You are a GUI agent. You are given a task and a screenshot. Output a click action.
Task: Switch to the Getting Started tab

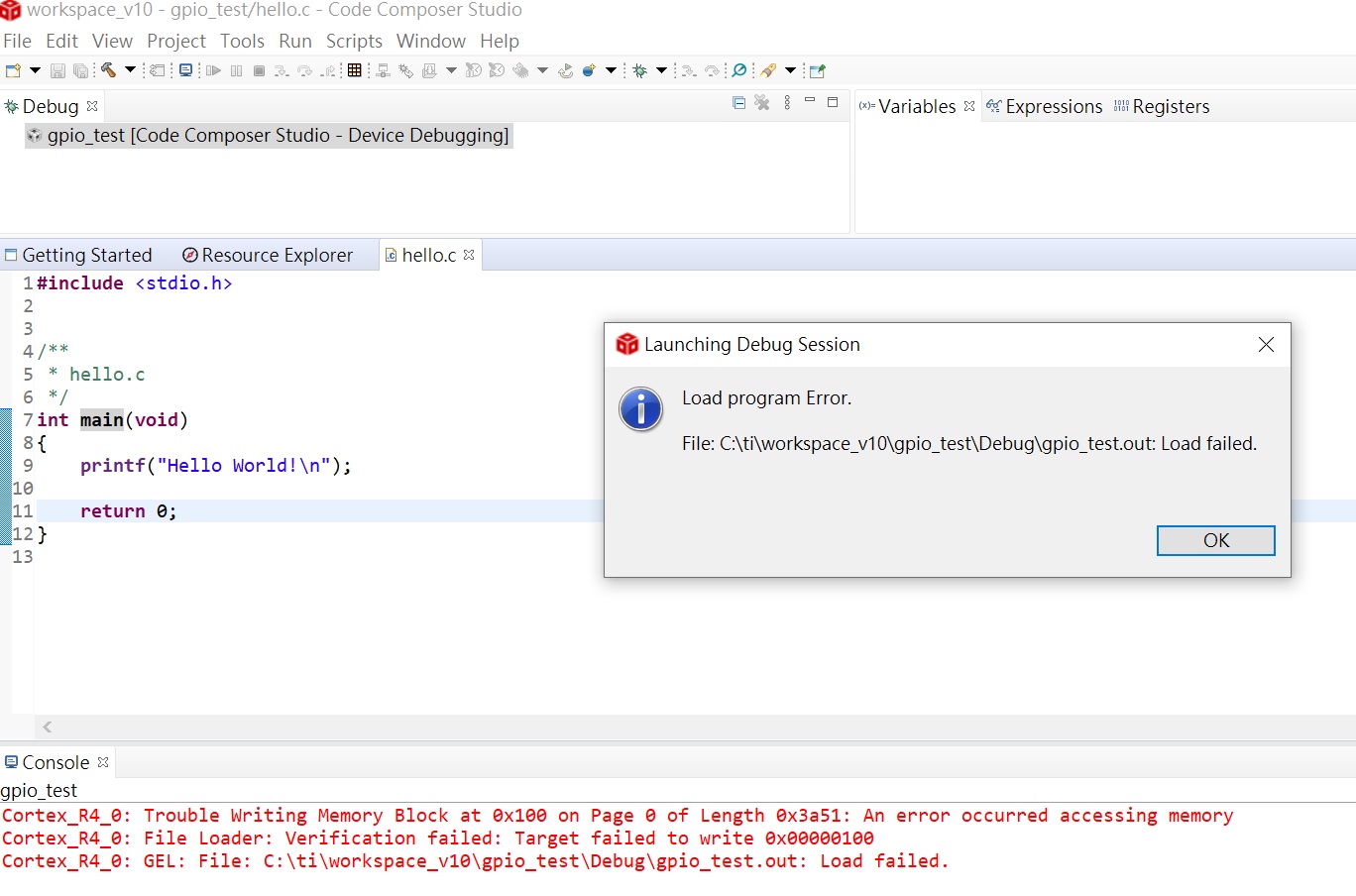click(x=78, y=255)
